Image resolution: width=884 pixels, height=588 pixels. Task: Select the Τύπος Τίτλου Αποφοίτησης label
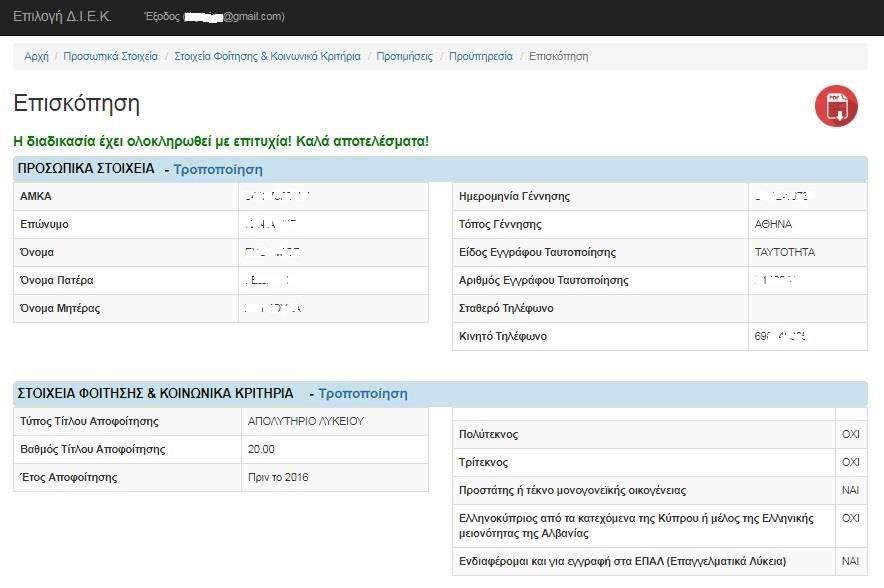point(89,421)
